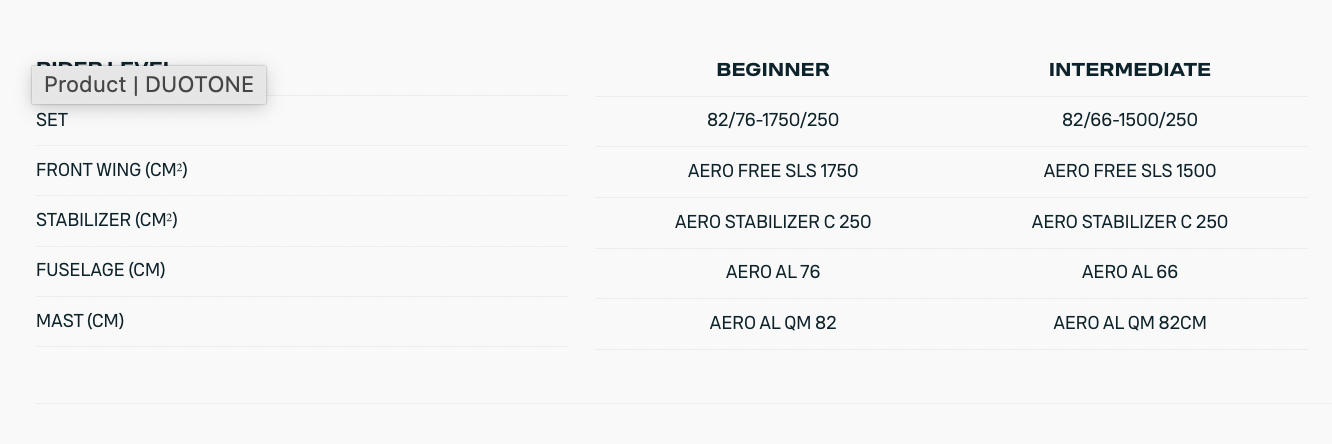
Task: Click the separator line below the table
Action: click(683, 403)
